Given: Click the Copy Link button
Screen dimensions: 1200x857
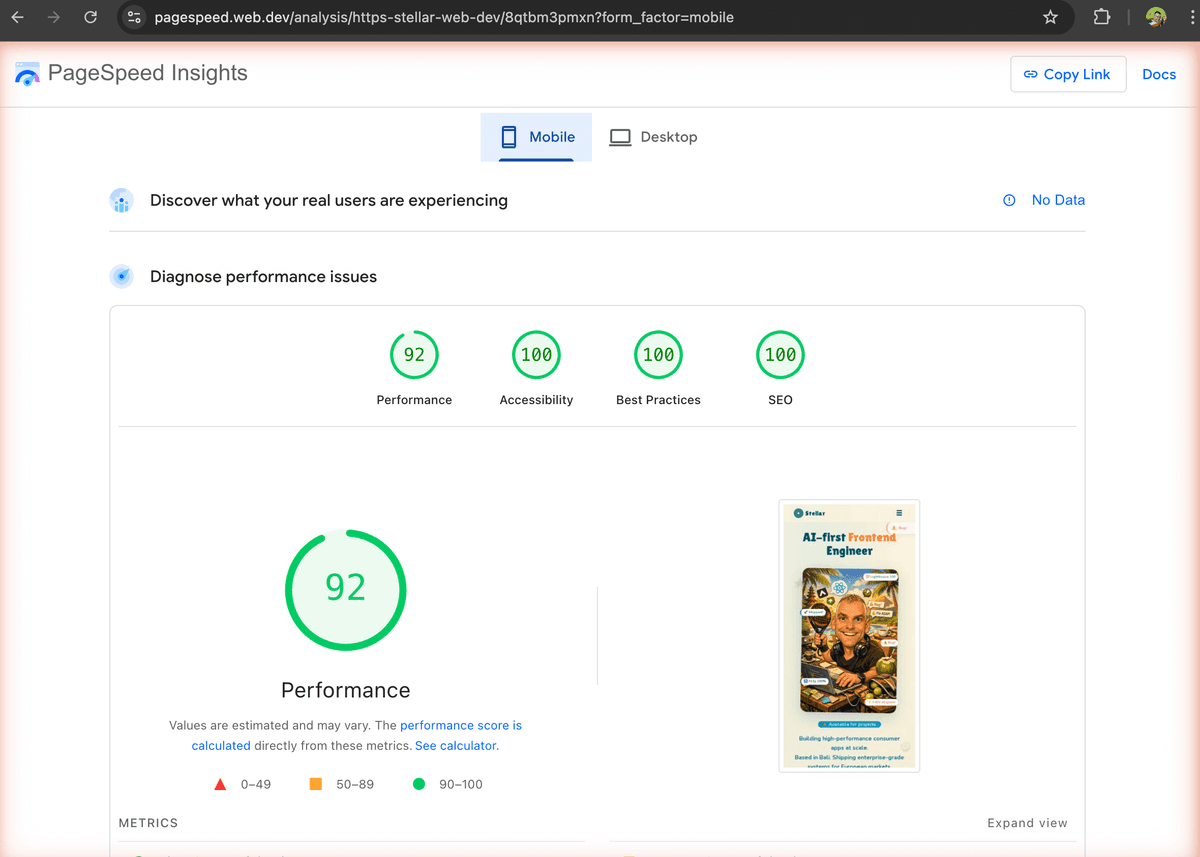Looking at the screenshot, I should pyautogui.click(x=1068, y=74).
